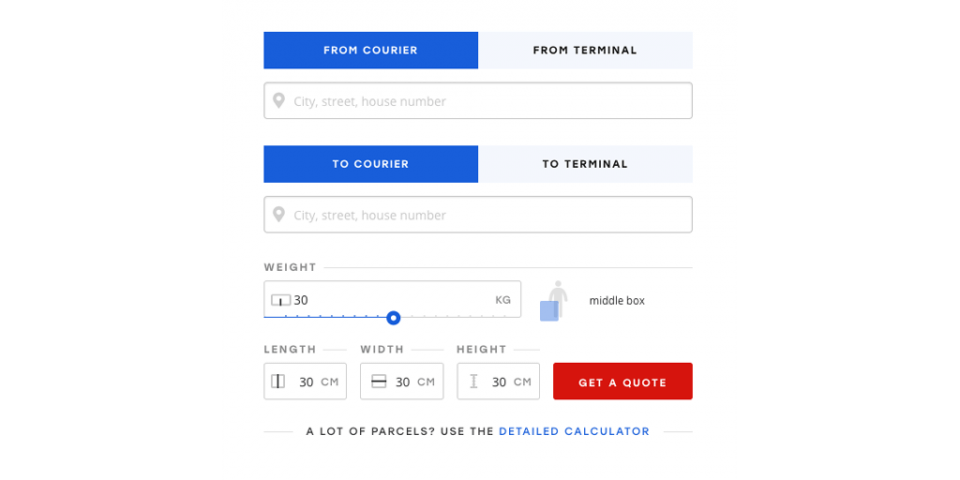Switch to the To Terminal tab
Screen dimensions: 960x480
tap(585, 164)
